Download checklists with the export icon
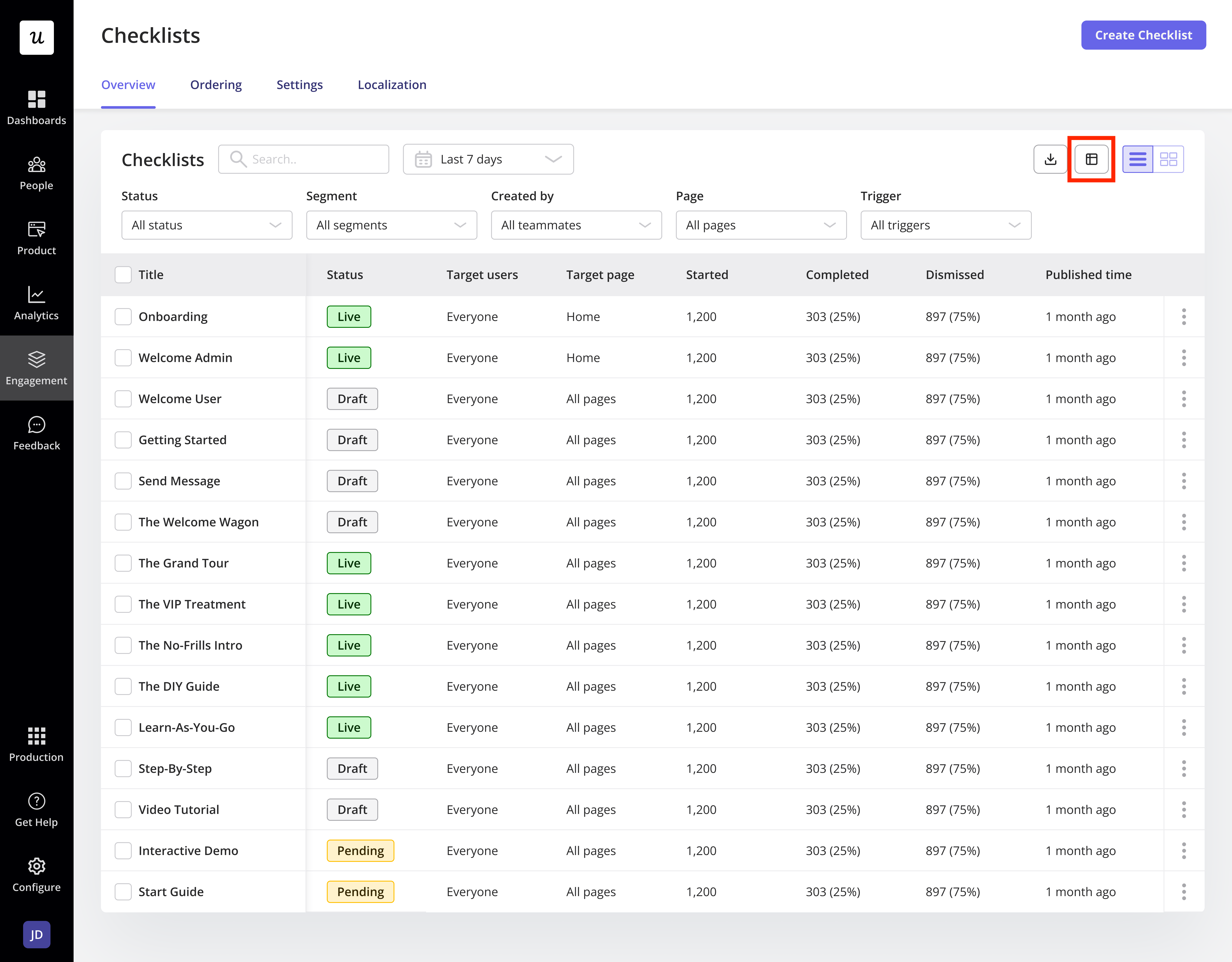This screenshot has width=1232, height=962. (1050, 159)
